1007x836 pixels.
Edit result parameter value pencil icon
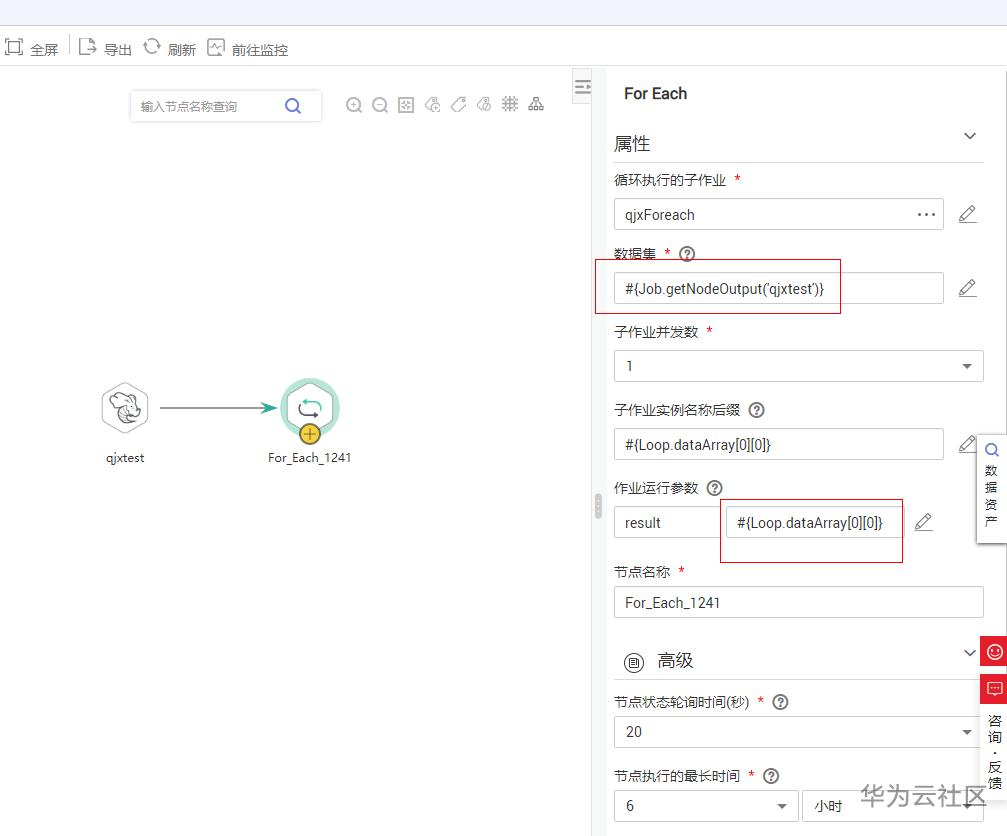tap(923, 522)
